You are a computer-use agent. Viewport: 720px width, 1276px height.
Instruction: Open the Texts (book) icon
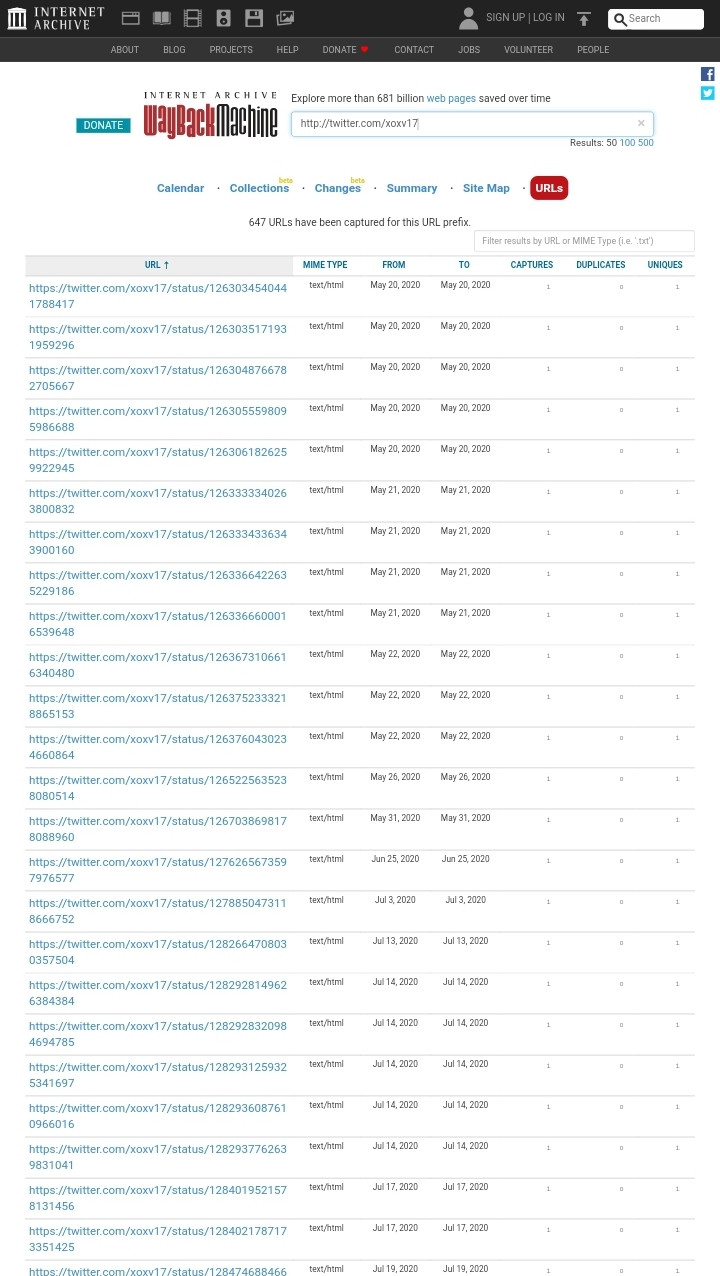(161, 18)
